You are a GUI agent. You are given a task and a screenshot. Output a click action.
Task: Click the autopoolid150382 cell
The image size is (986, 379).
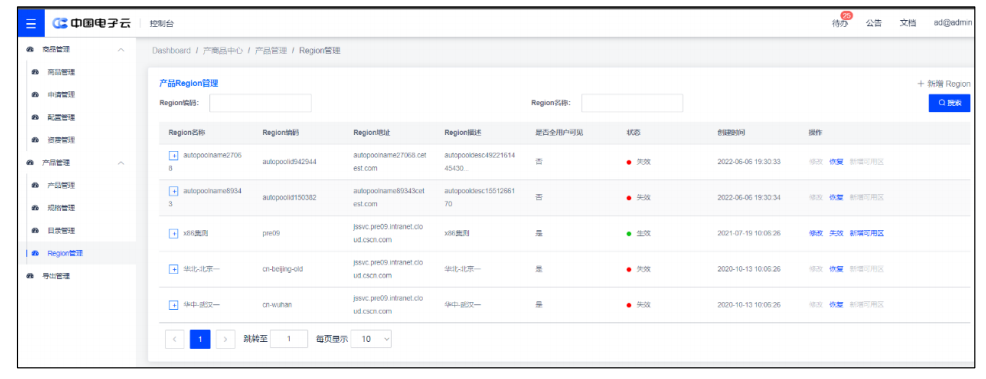point(289,197)
